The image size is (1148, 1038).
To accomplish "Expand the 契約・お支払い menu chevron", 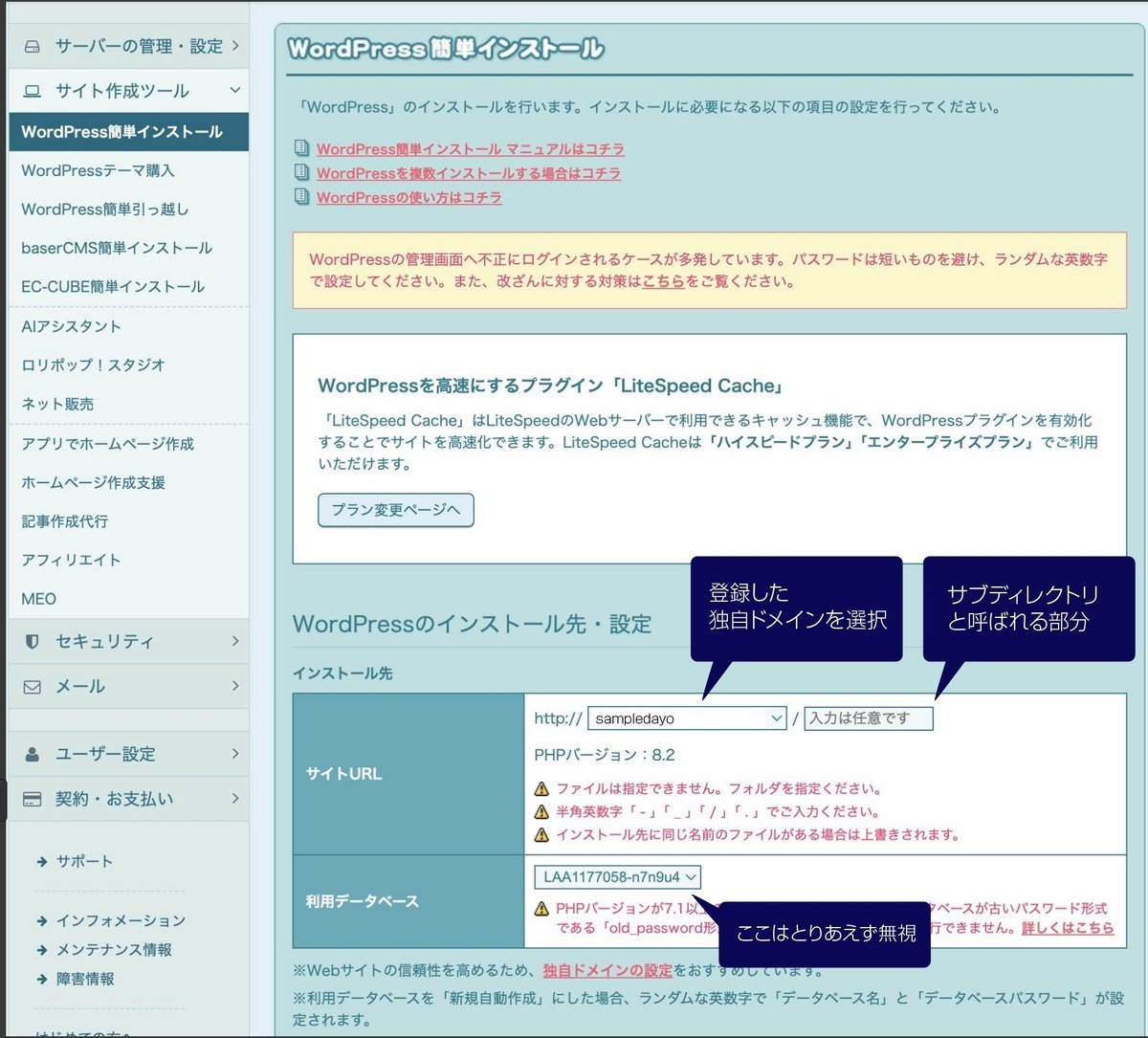I will (235, 798).
